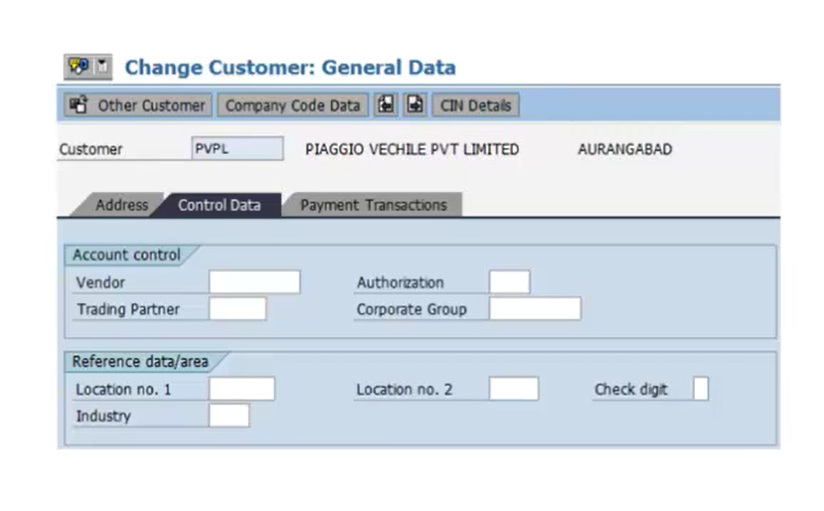824x511 pixels.
Task: Open the Payment Transactions tab
Action: tap(373, 205)
